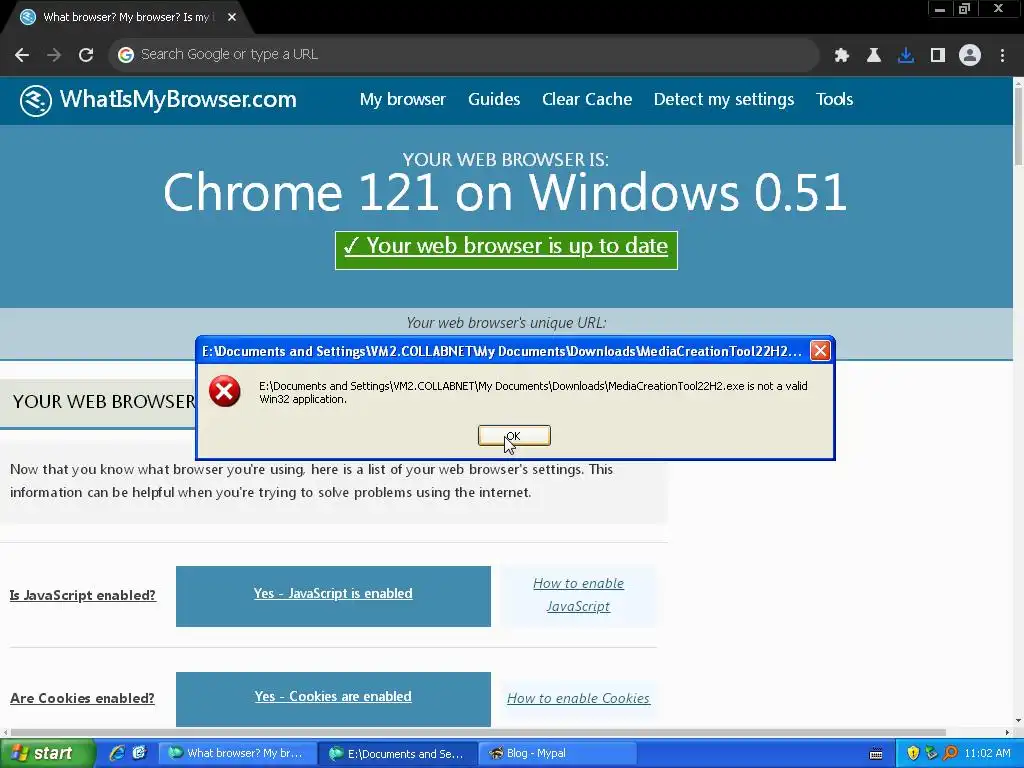Click the 11:02 AM clock
Screen dimensions: 1024x768
click(x=987, y=754)
